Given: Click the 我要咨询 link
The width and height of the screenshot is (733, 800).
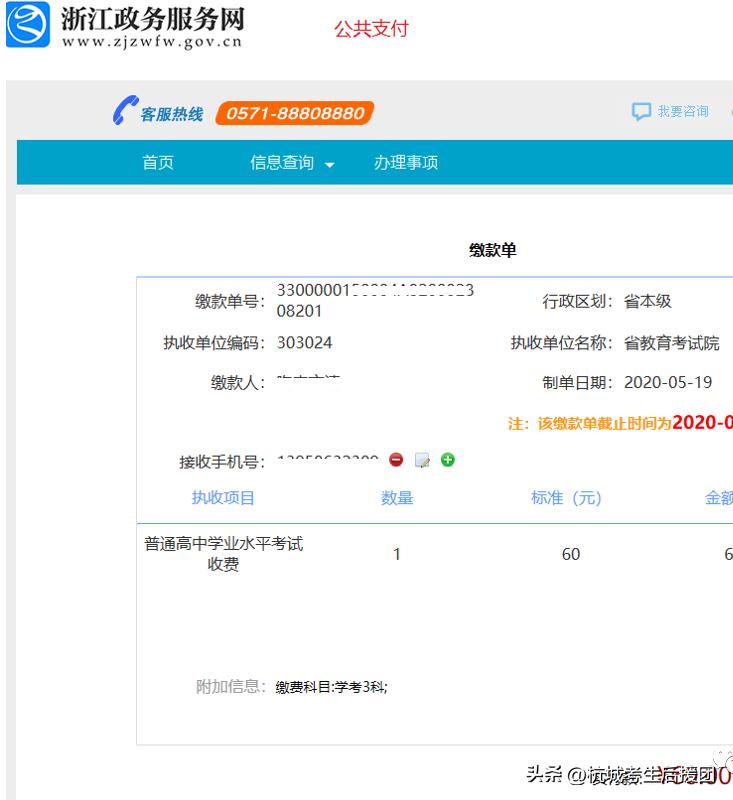Looking at the screenshot, I should 683,111.
